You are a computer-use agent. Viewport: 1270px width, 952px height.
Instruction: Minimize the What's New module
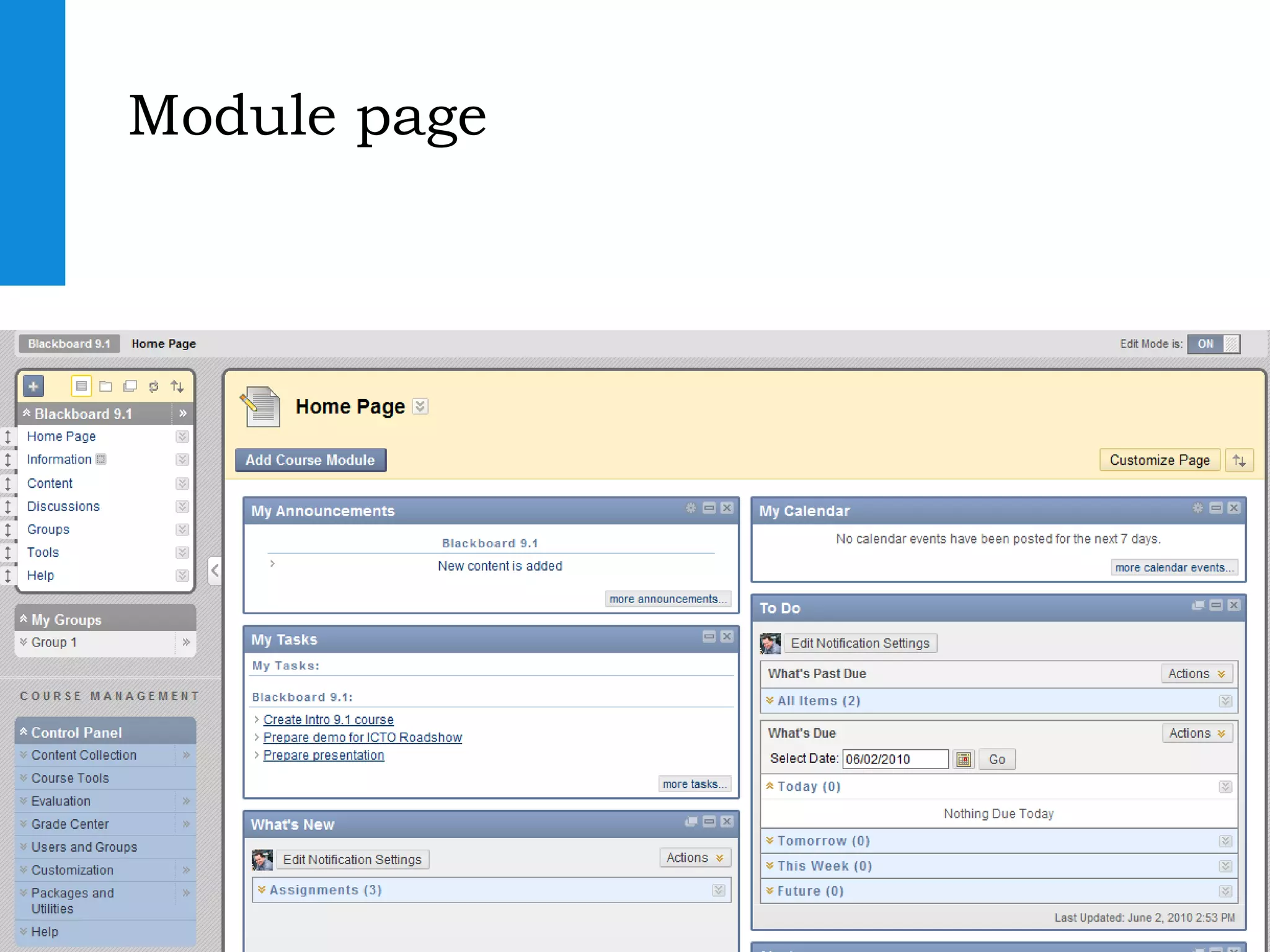(709, 821)
